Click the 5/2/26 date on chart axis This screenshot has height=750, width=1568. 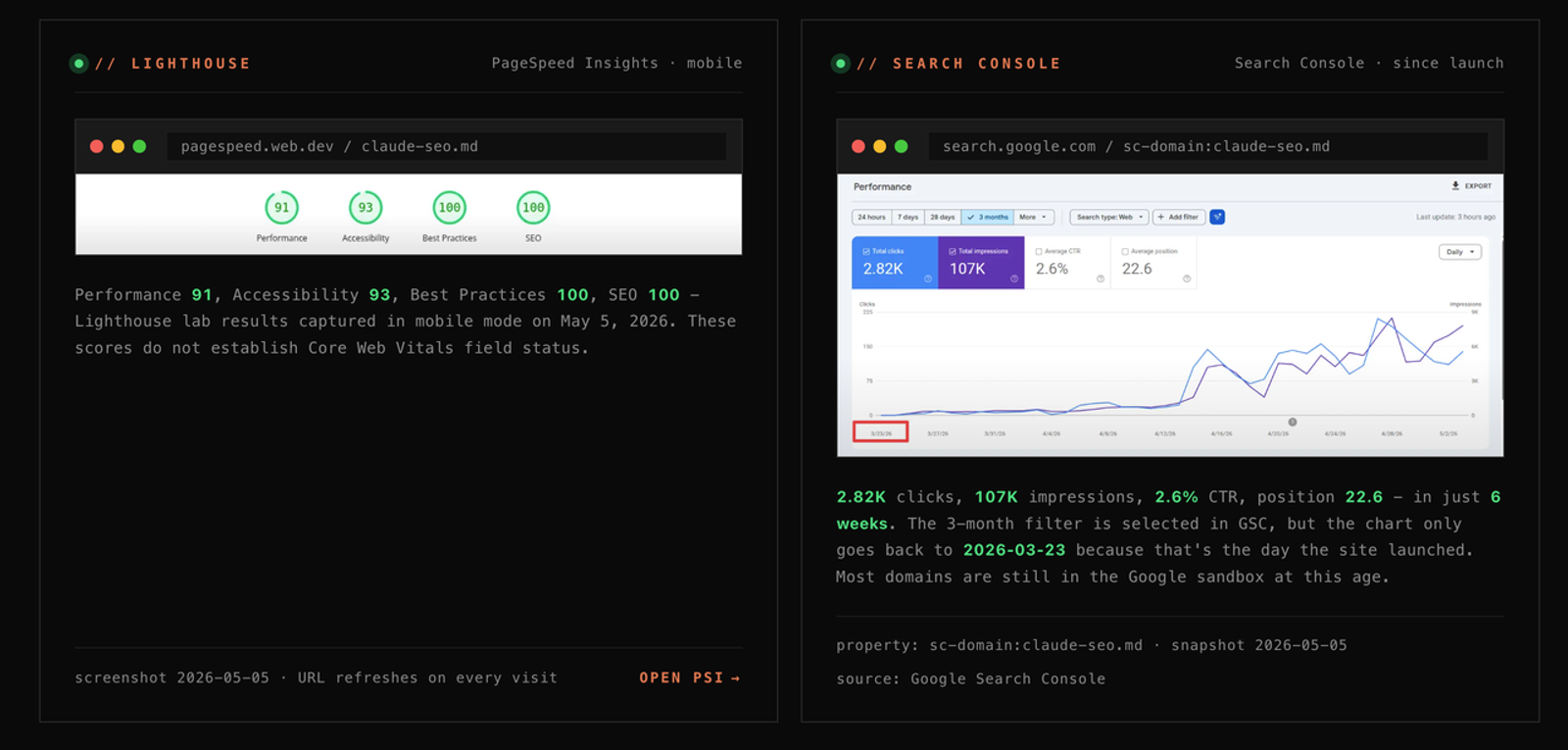point(1448,433)
